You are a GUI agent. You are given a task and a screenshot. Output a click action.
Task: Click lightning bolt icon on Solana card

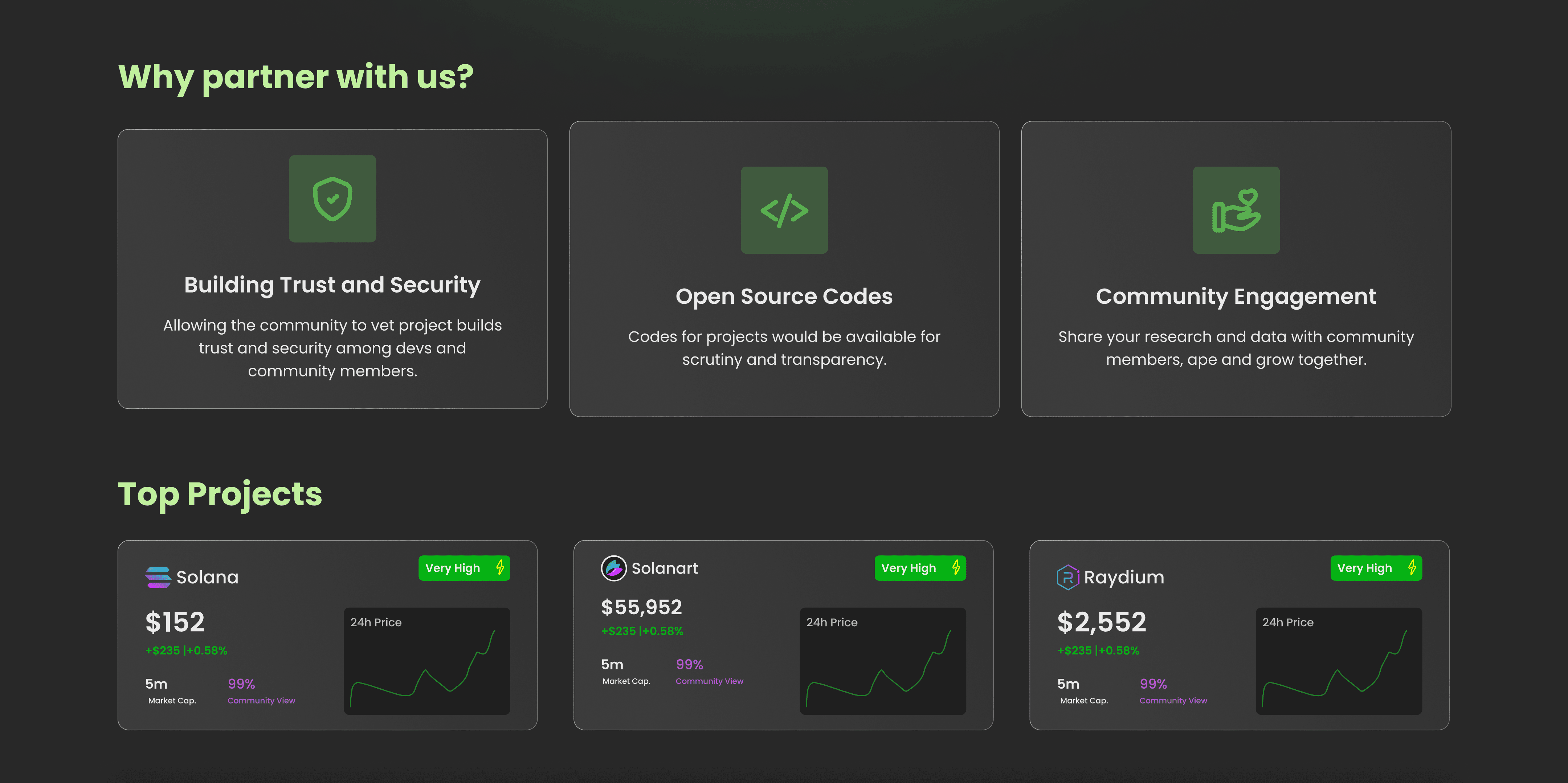(x=501, y=567)
